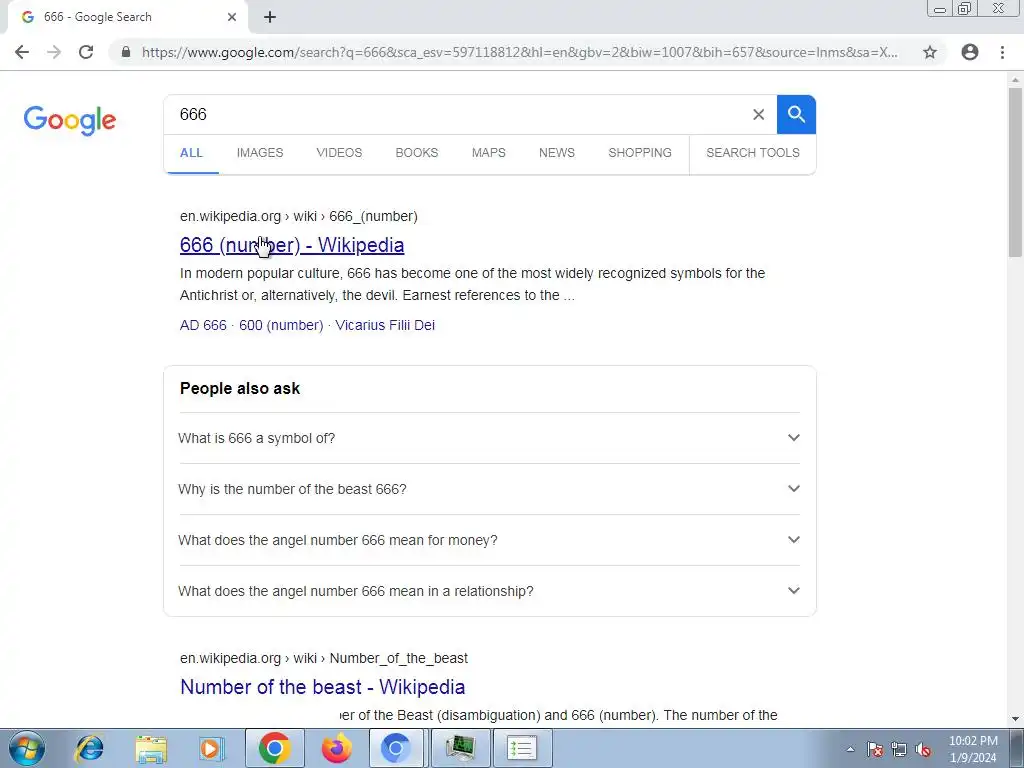
Task: Open the clock showing 10:02 PM
Action: tap(973, 749)
